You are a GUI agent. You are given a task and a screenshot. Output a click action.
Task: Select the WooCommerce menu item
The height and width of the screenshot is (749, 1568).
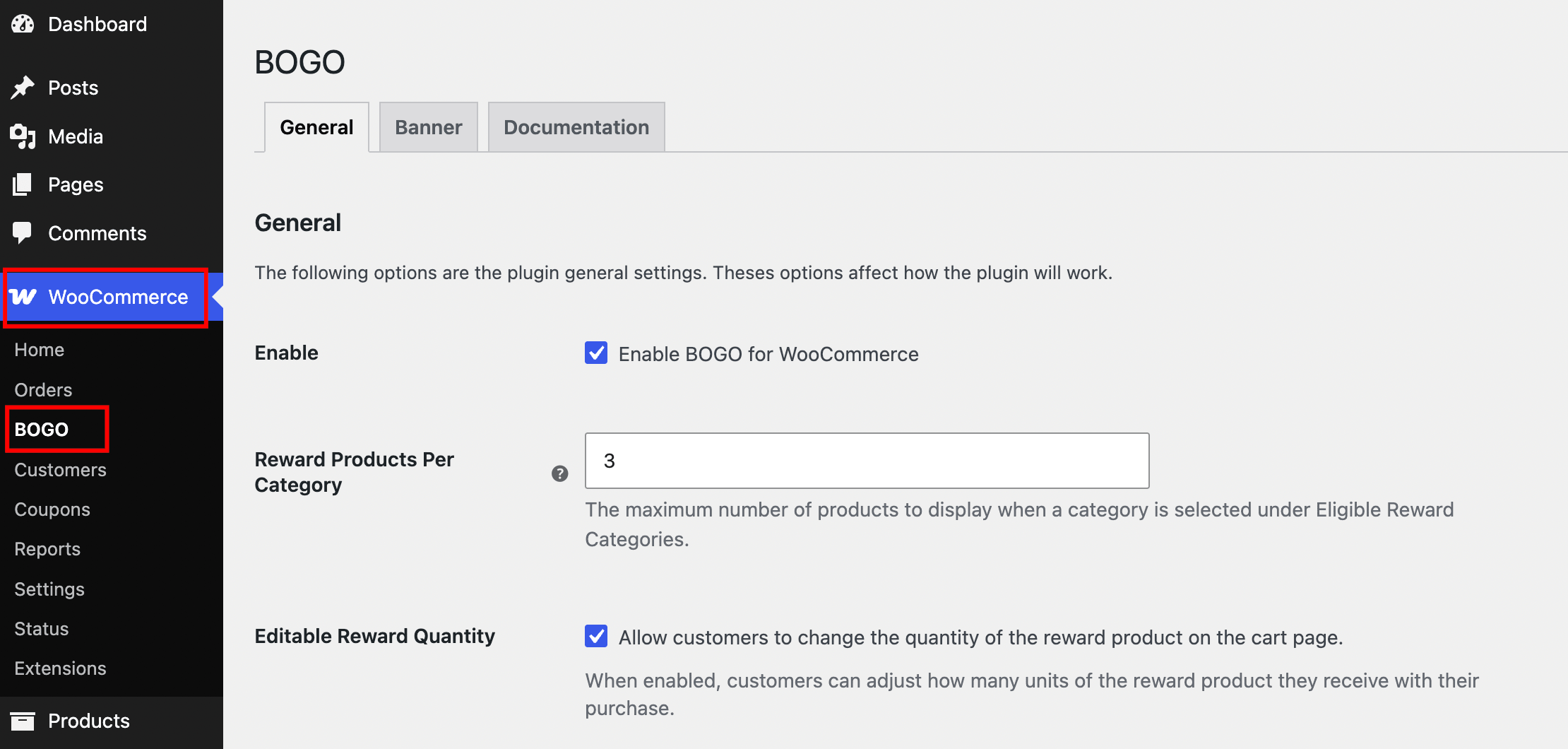click(112, 297)
